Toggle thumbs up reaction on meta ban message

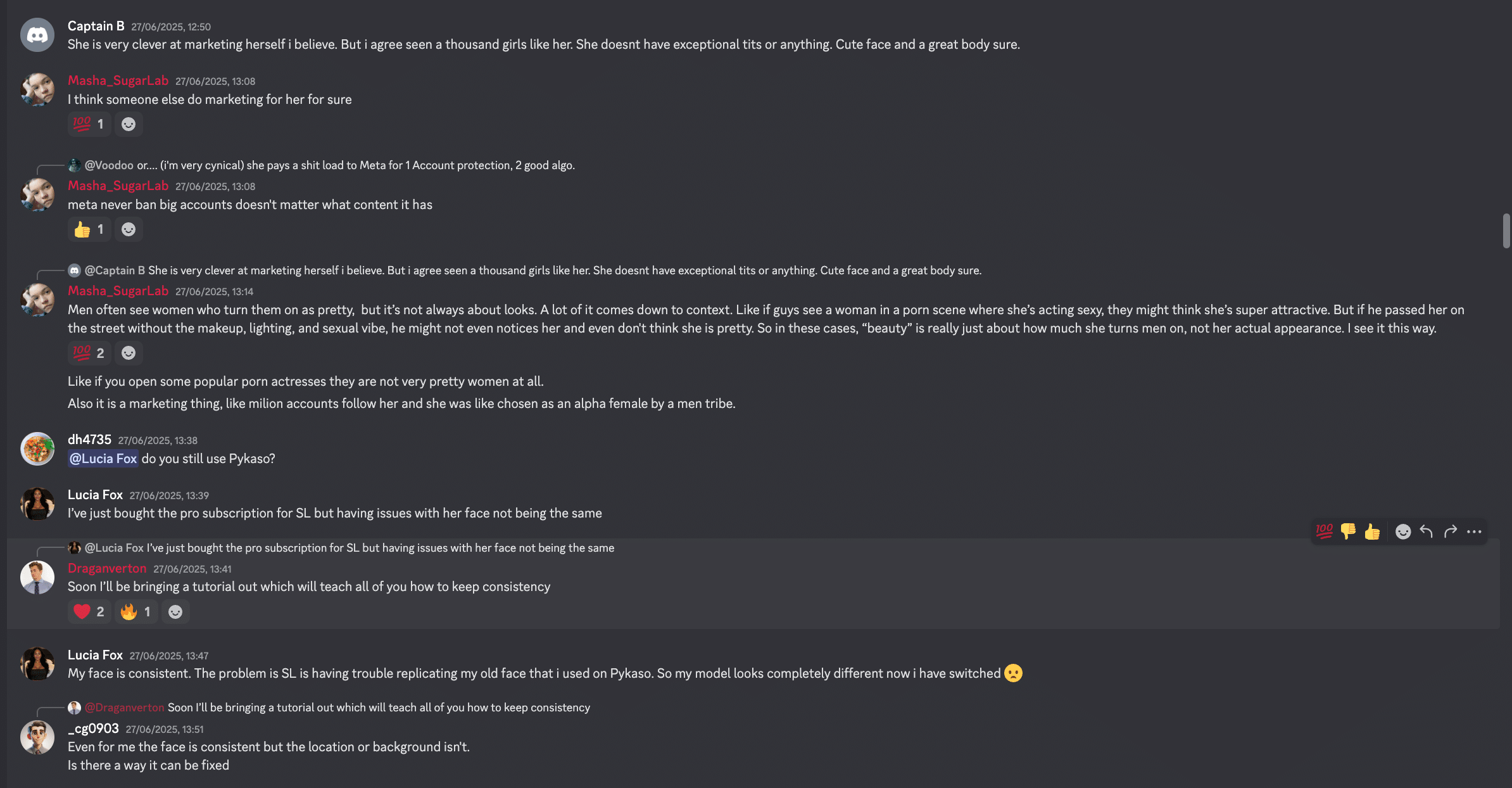click(89, 229)
